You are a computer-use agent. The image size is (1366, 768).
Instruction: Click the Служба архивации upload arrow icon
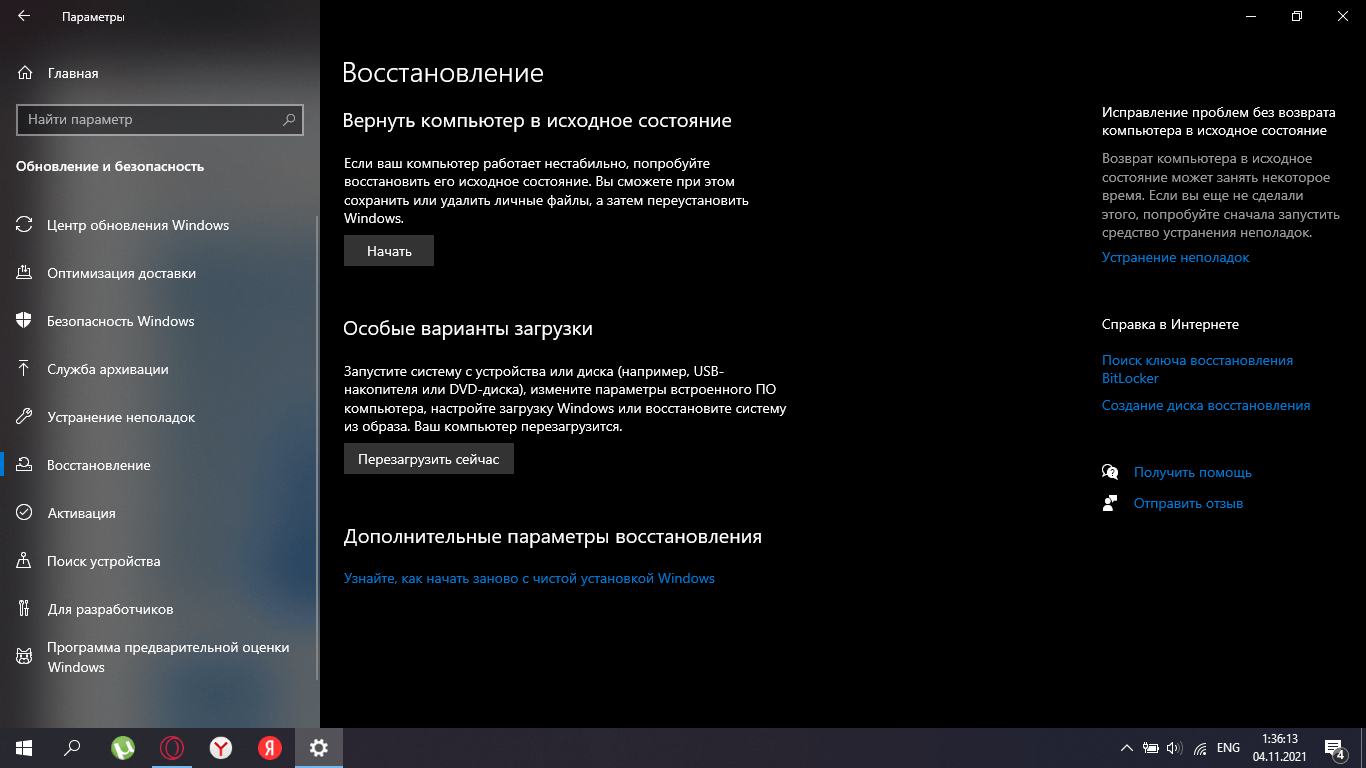25,369
